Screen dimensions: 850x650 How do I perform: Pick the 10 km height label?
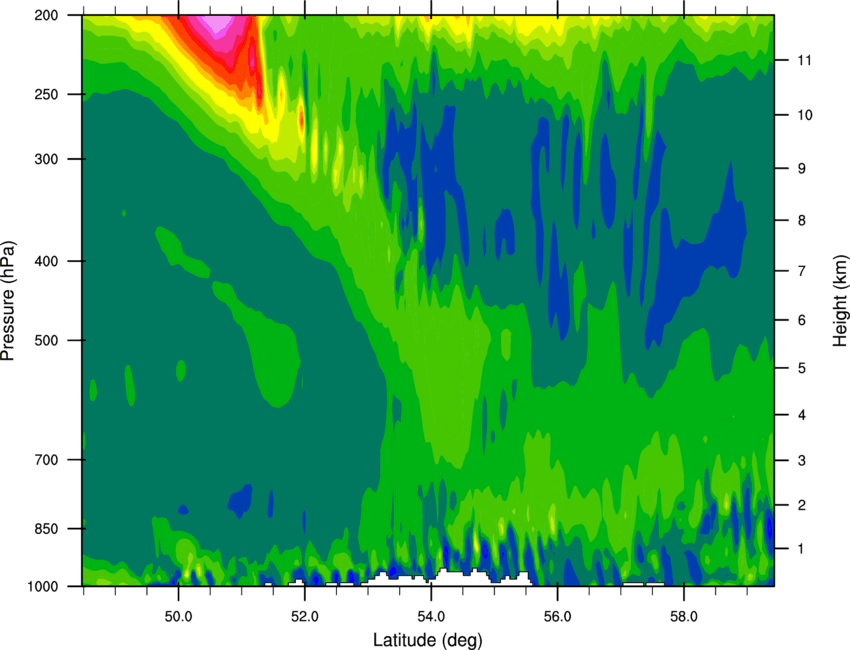805,115
